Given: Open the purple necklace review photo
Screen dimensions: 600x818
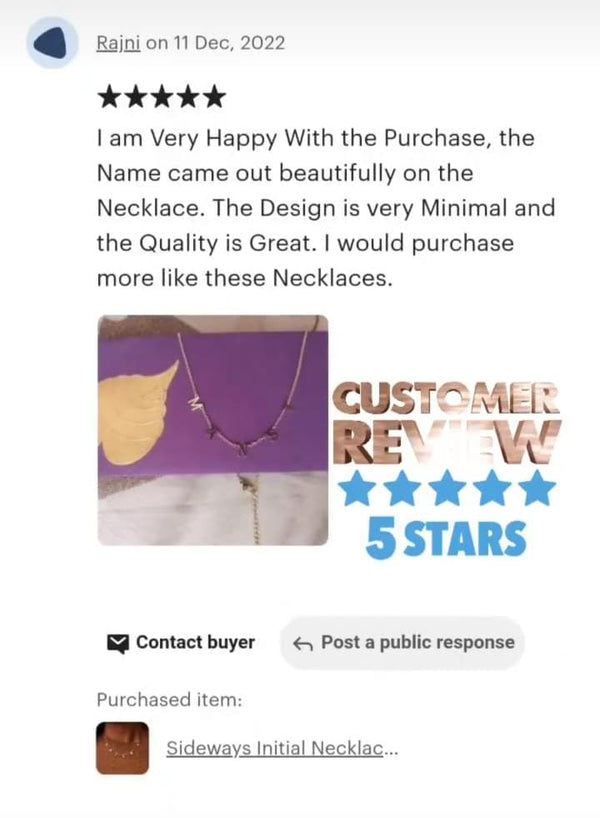Looking at the screenshot, I should [213, 430].
